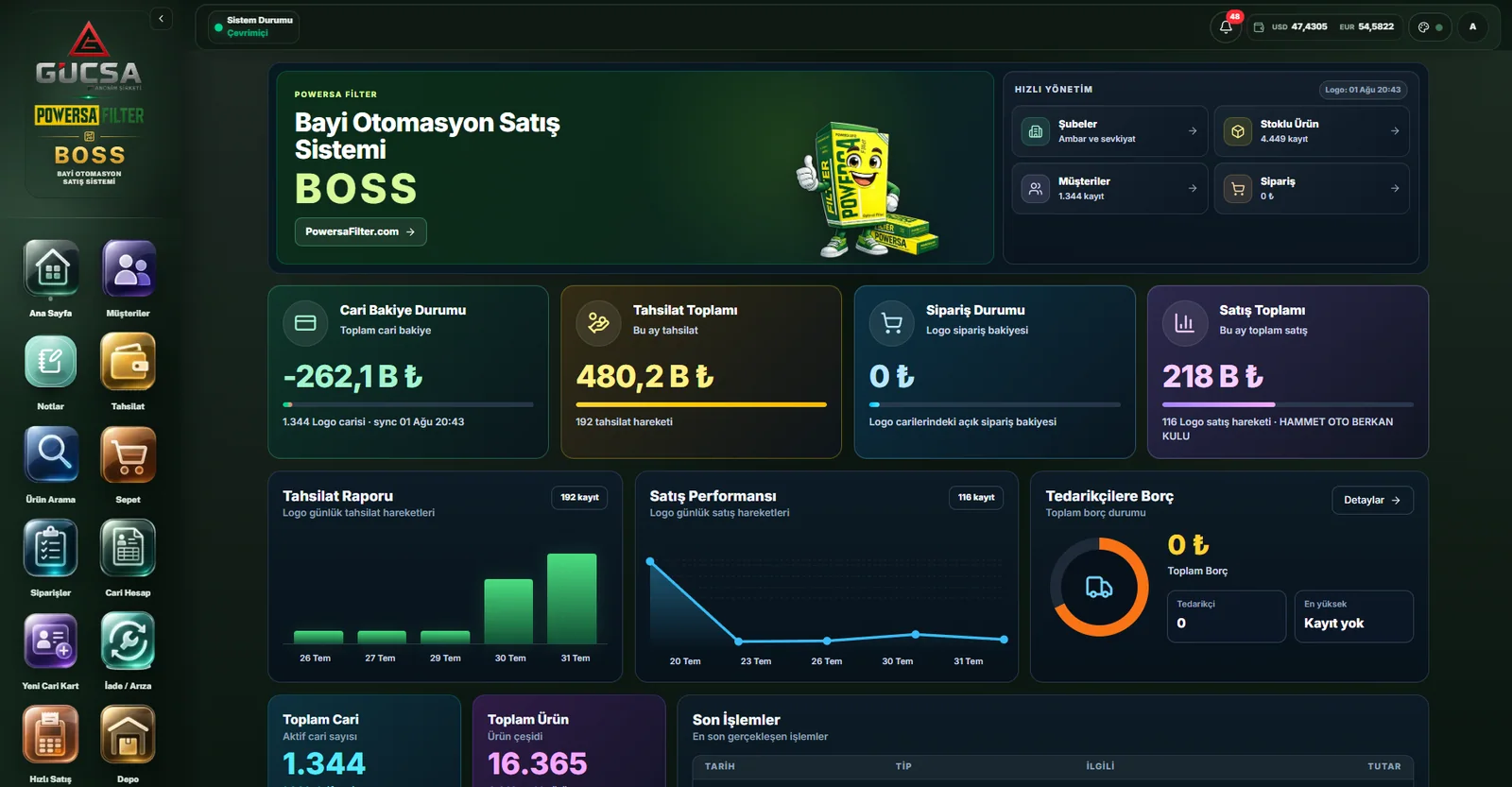Open the Müşteriler sidebar icon
Image resolution: width=1512 pixels, height=787 pixels.
click(x=129, y=267)
